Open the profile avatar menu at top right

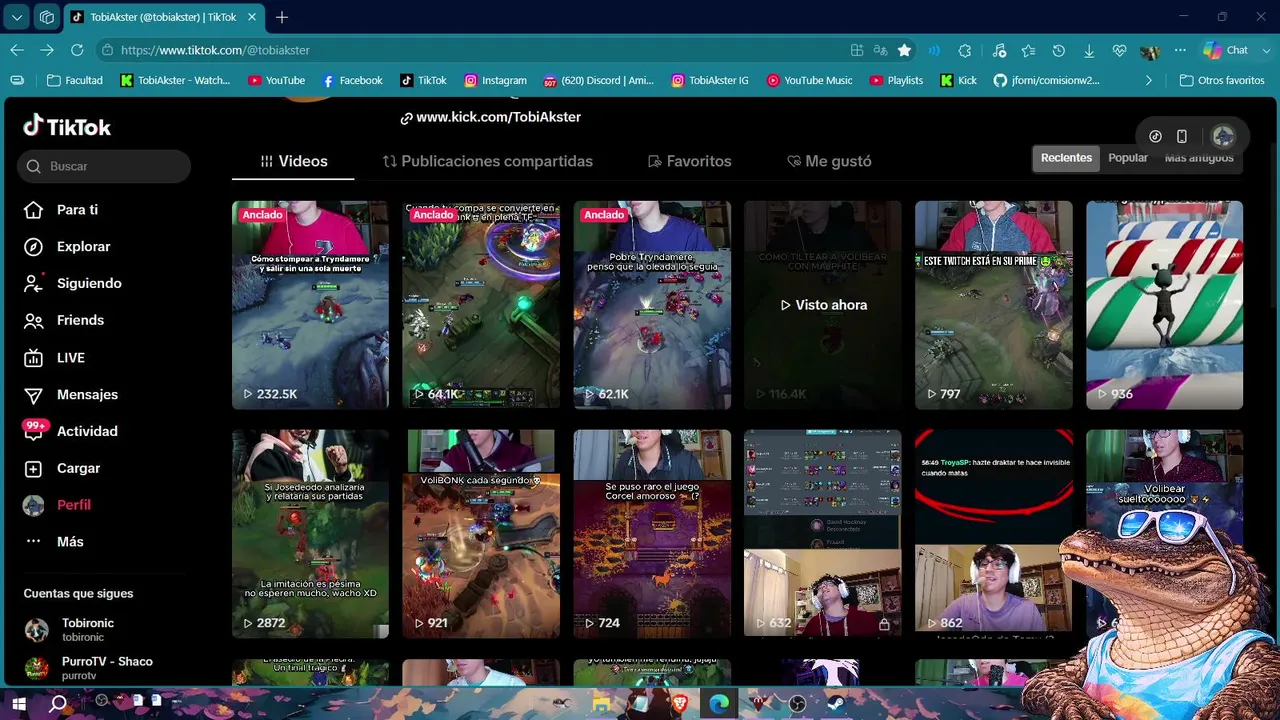(x=1223, y=136)
